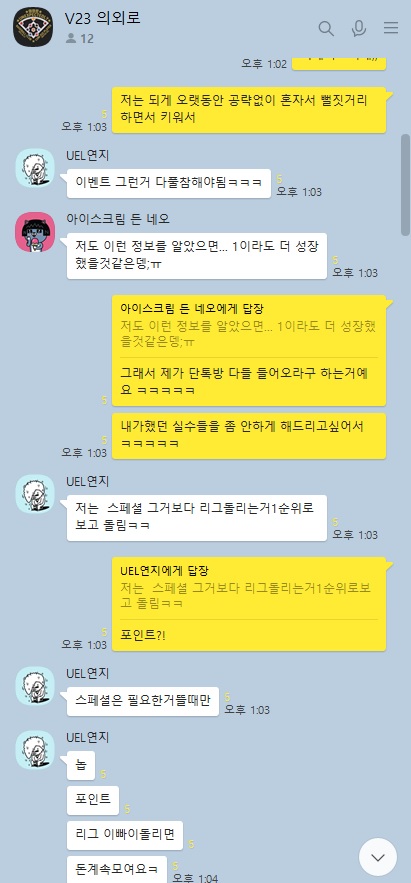Screen dimensions: 411x883
Task: Click reply header '아이스크림 든 네오에게 답장'
Action: point(192,309)
